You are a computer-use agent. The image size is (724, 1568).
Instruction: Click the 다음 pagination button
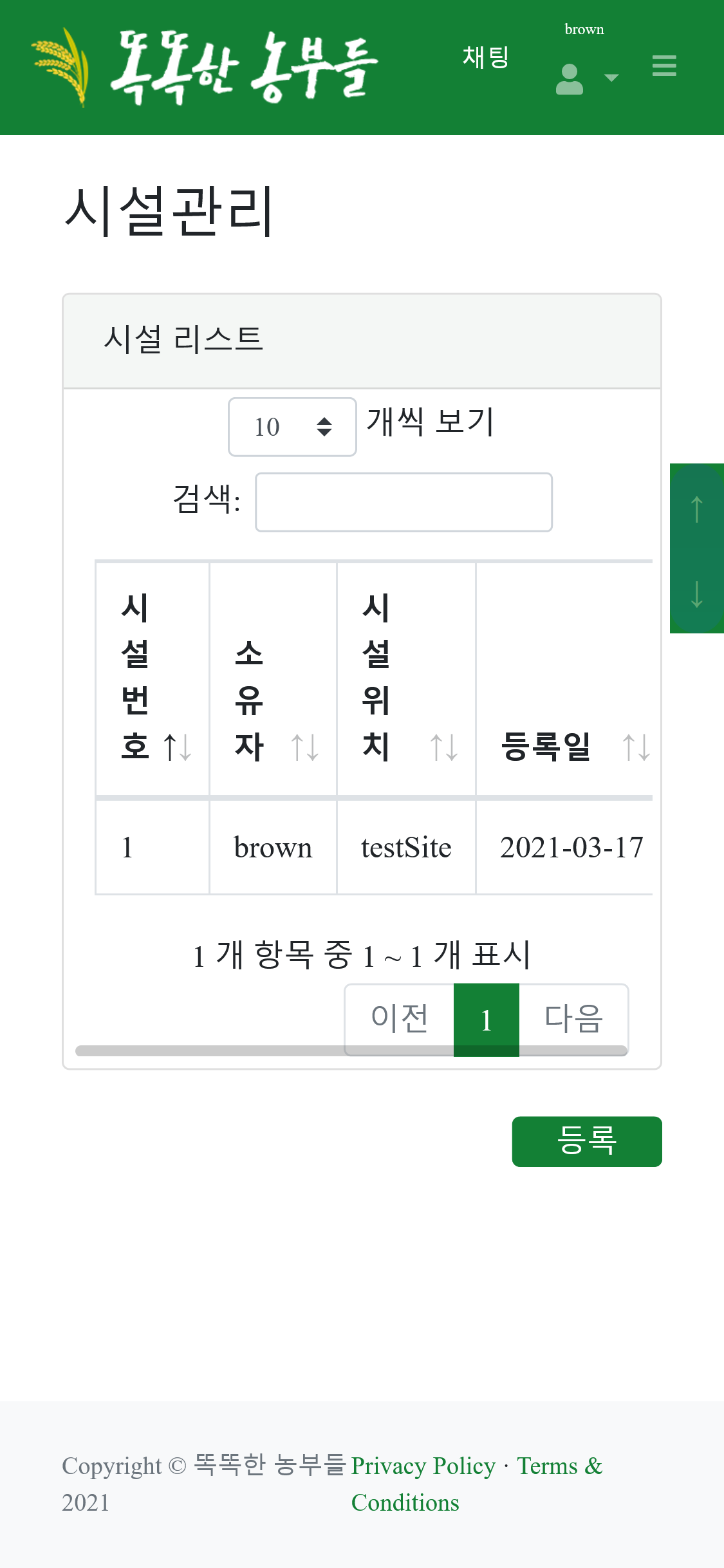573,1018
